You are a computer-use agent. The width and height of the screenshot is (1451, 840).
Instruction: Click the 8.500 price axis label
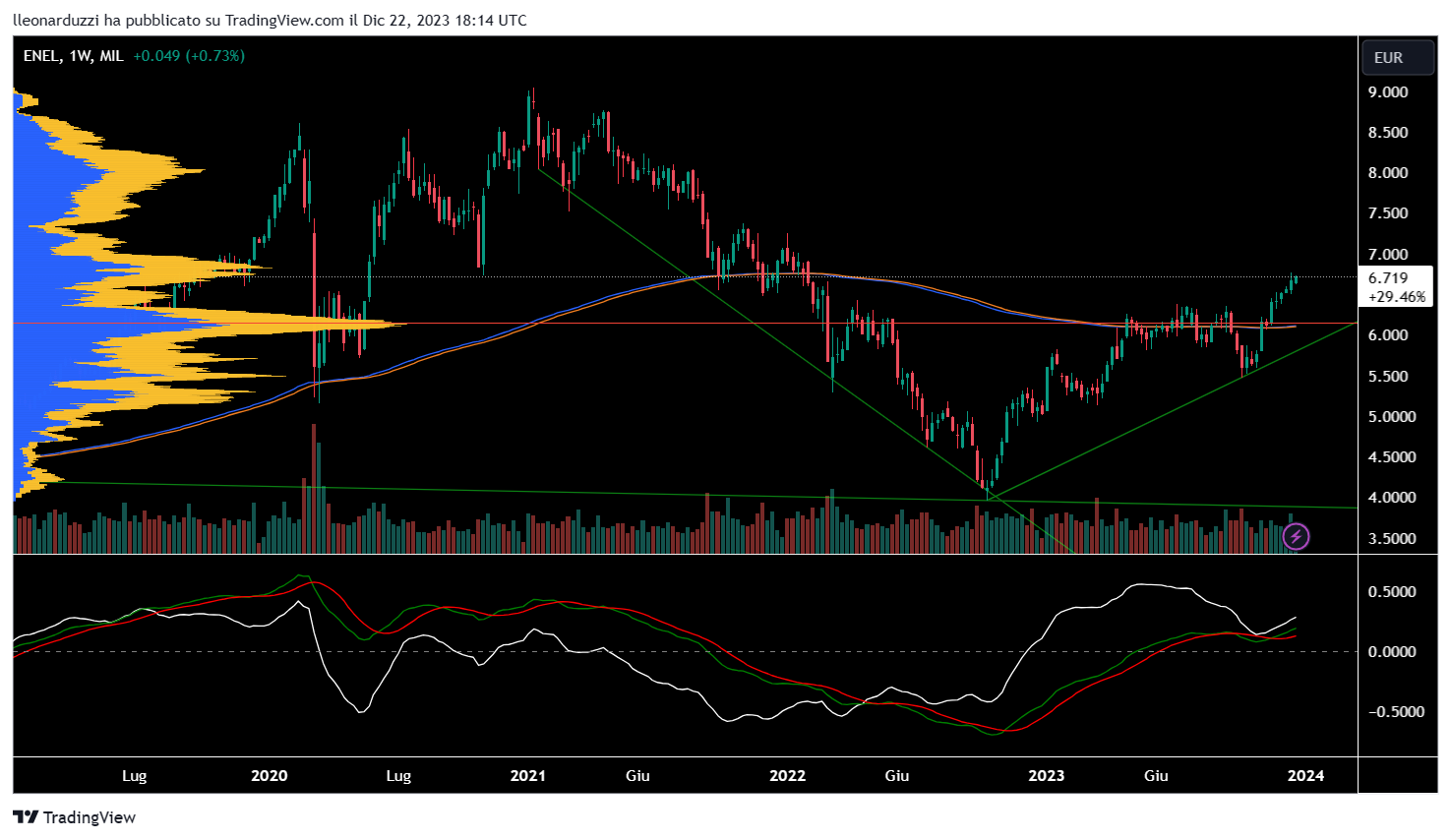pyautogui.click(x=1388, y=133)
